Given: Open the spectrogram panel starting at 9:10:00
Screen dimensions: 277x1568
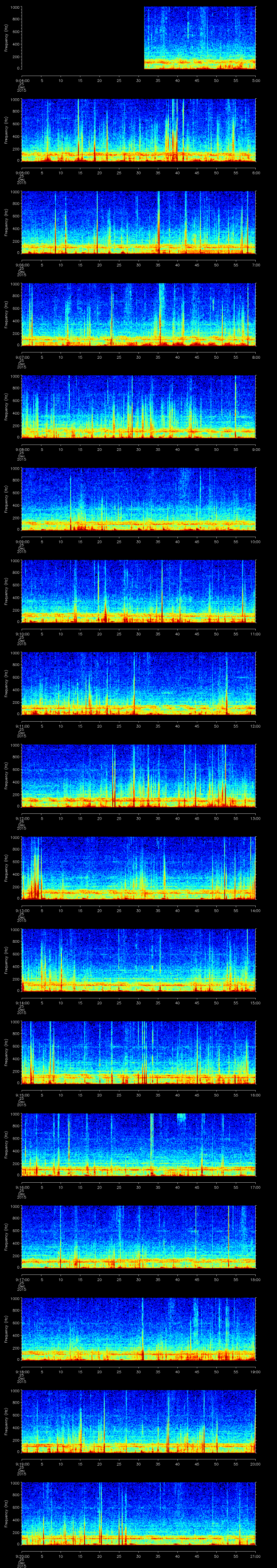Looking at the screenshot, I should [139, 591].
